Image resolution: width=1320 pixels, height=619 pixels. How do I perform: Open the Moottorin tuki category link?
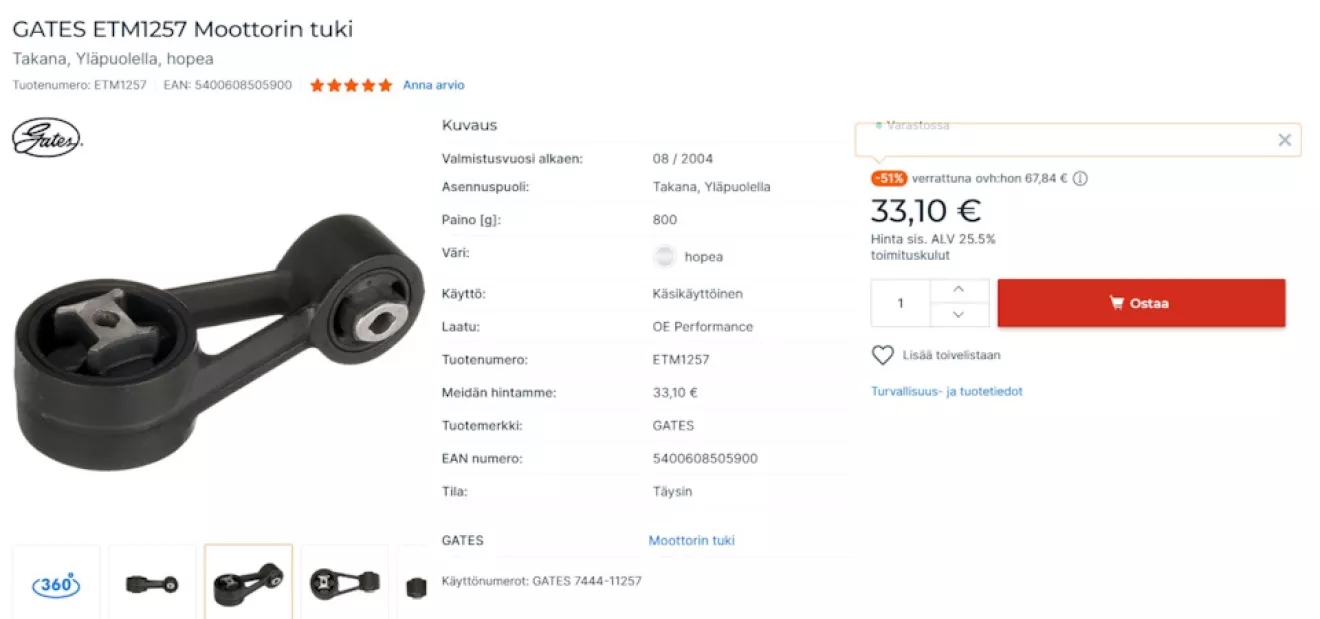coord(691,540)
